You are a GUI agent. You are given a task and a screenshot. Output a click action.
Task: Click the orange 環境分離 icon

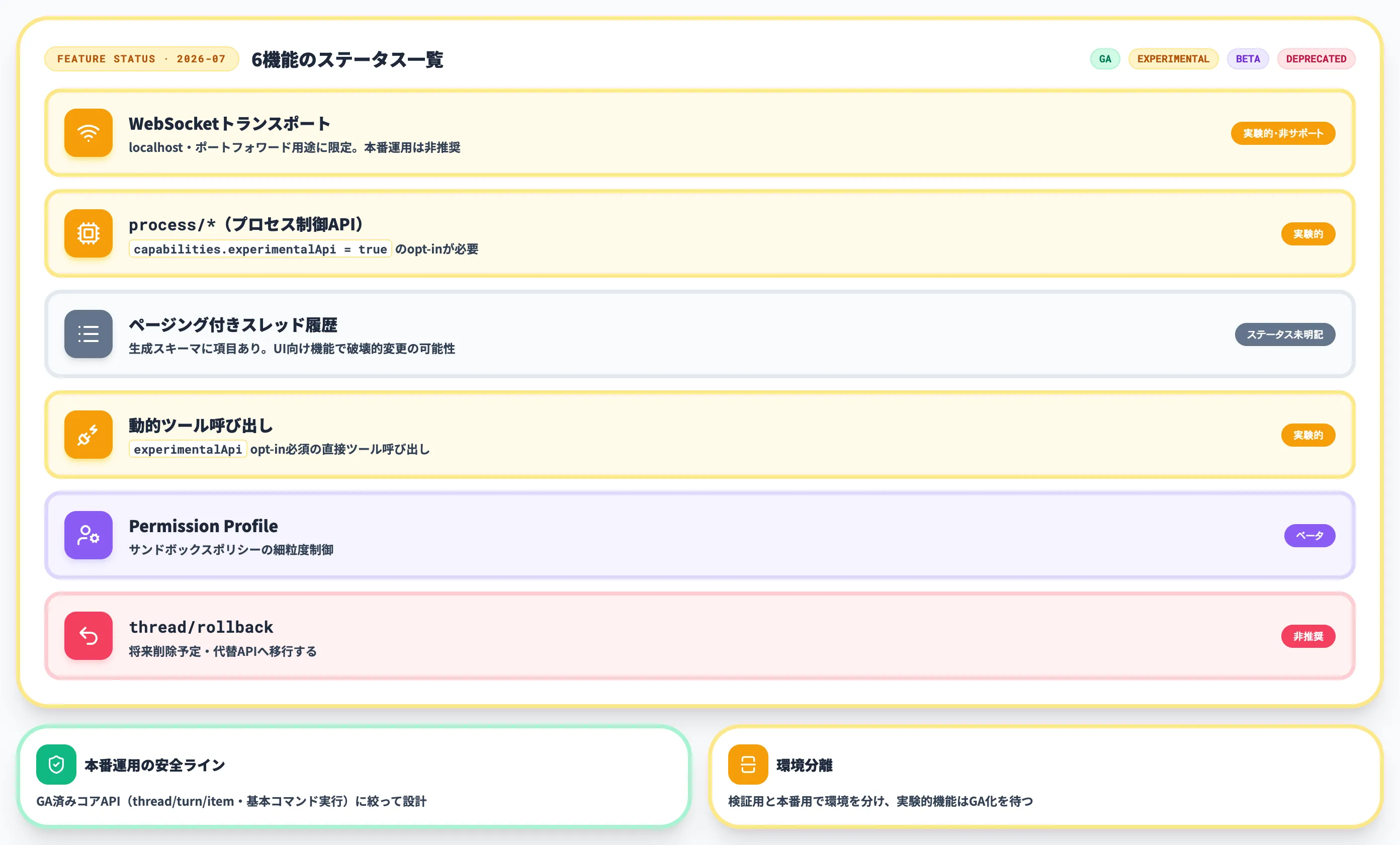pos(748,765)
